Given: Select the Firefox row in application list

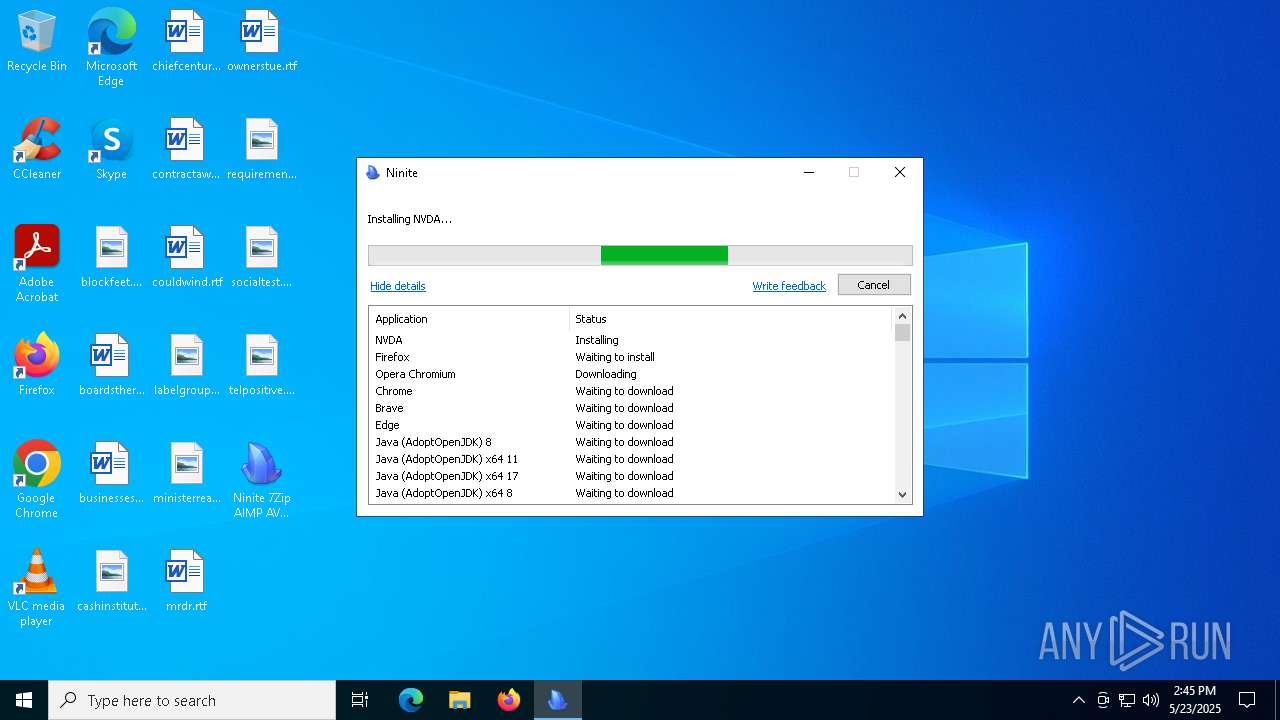Looking at the screenshot, I should click(631, 357).
